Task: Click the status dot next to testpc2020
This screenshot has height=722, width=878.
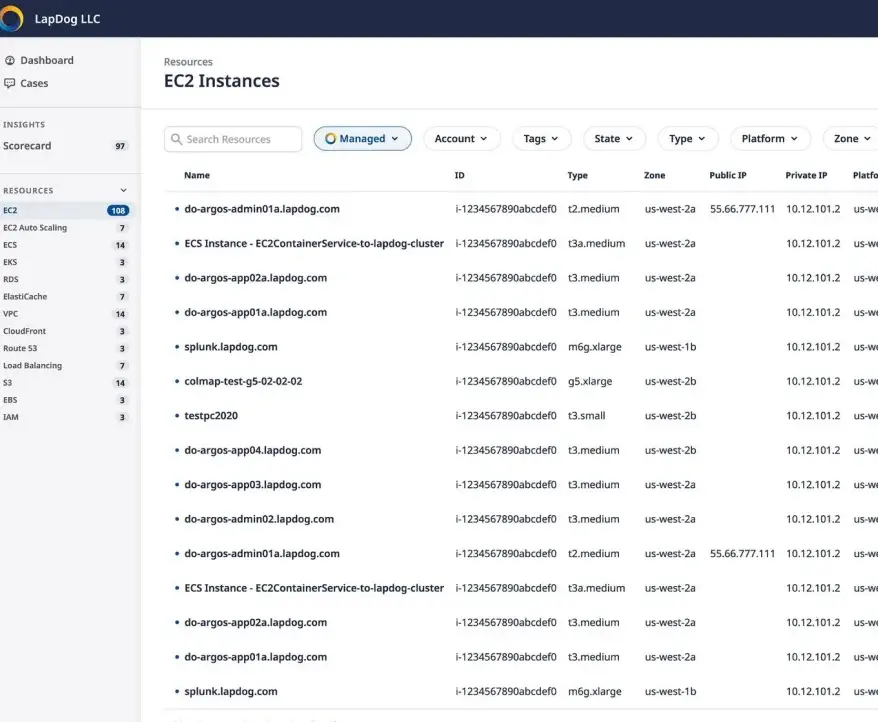Action: pyautogui.click(x=178, y=416)
